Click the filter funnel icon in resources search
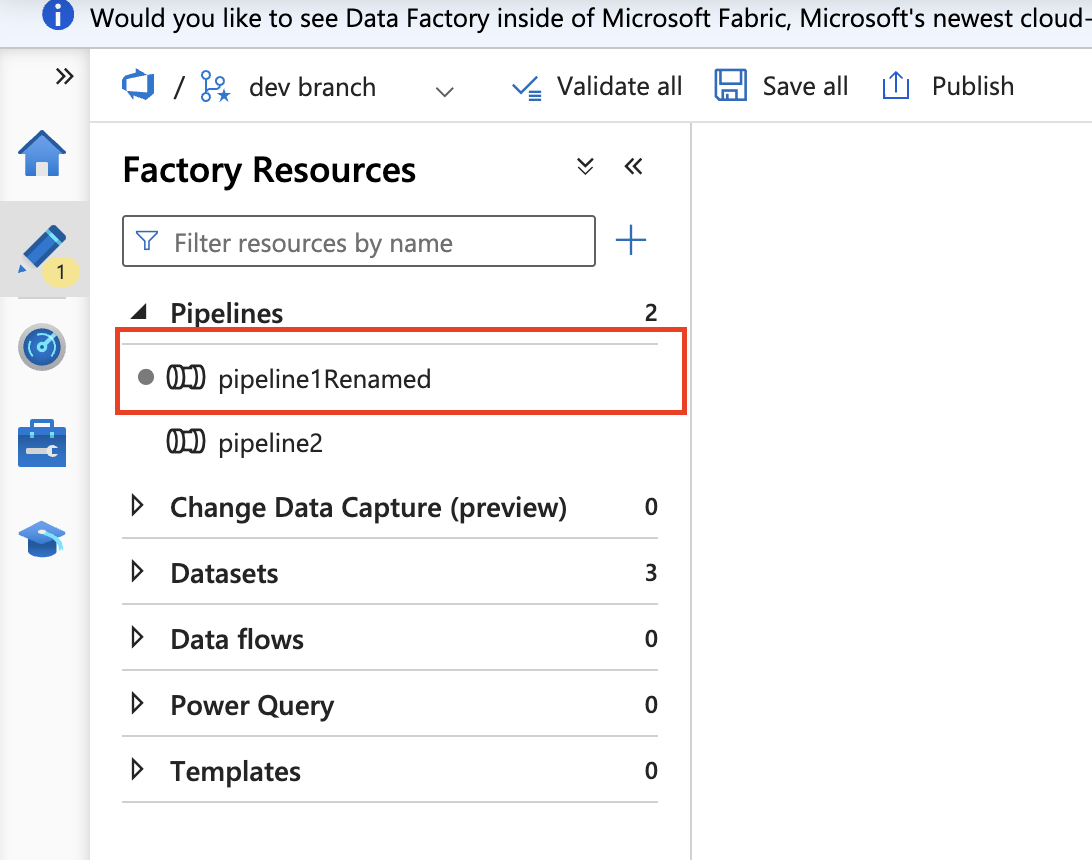The image size is (1092, 860). pyautogui.click(x=146, y=241)
